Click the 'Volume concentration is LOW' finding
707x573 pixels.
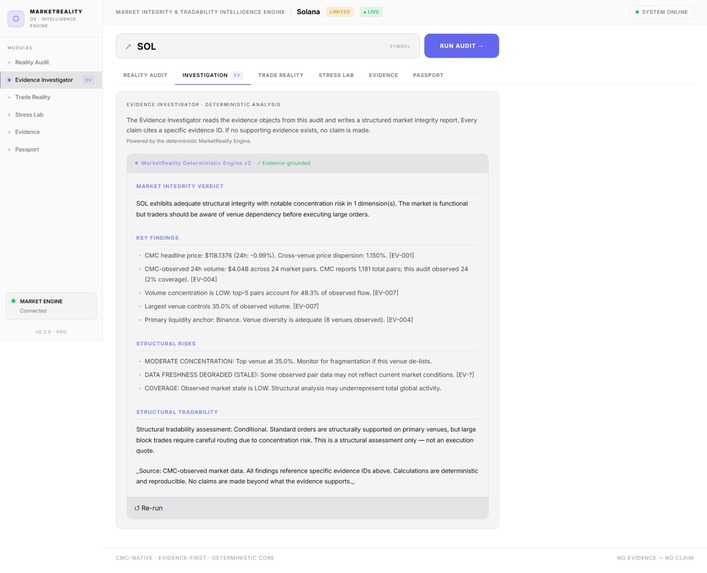271,293
